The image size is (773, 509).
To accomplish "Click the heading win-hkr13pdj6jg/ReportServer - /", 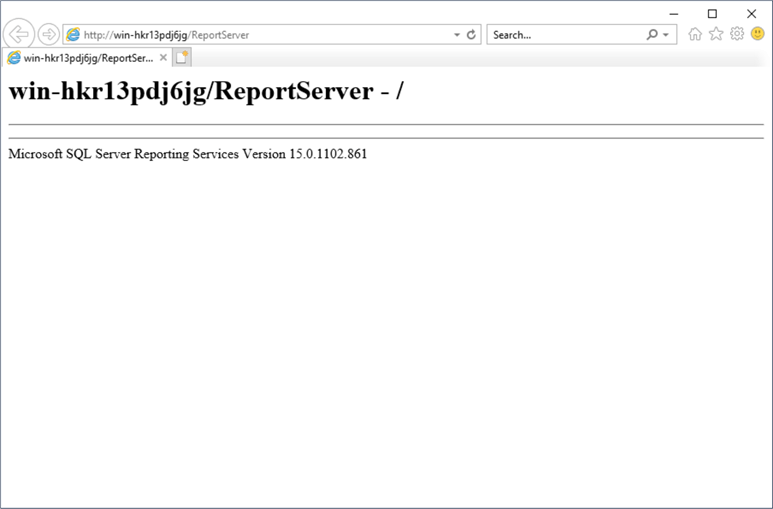I will point(206,91).
